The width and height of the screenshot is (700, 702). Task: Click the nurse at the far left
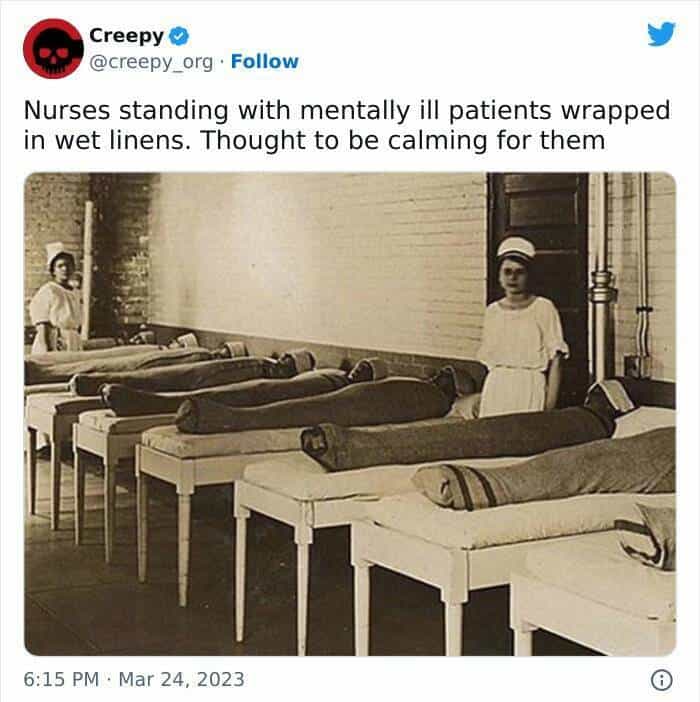click(56, 297)
